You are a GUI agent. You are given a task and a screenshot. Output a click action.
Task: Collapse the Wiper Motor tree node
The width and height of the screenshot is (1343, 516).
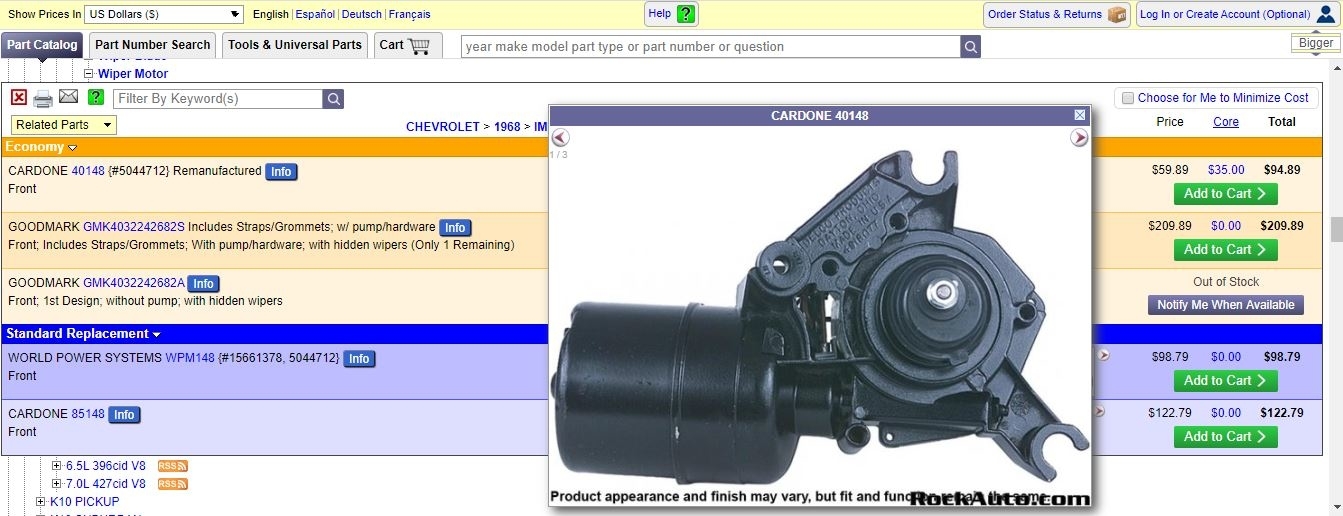[x=88, y=74]
